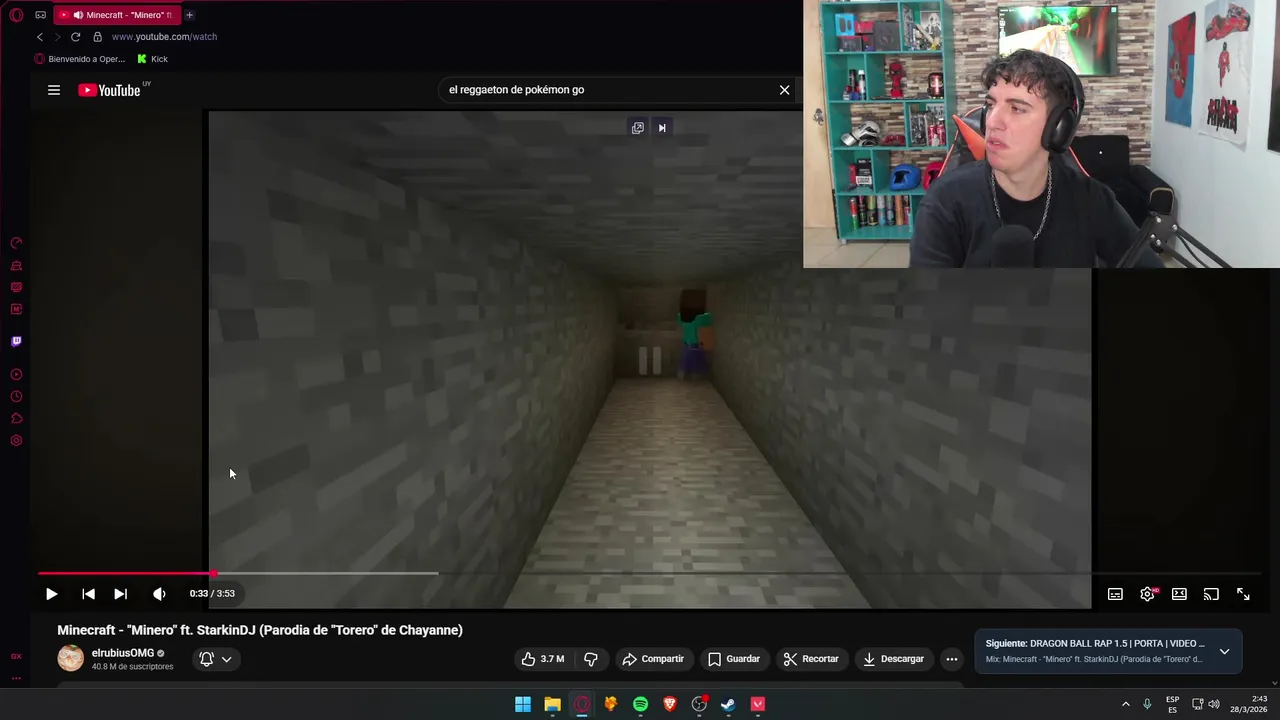Toggle subtitles on the video
This screenshot has height=720, width=1280.
click(1115, 594)
